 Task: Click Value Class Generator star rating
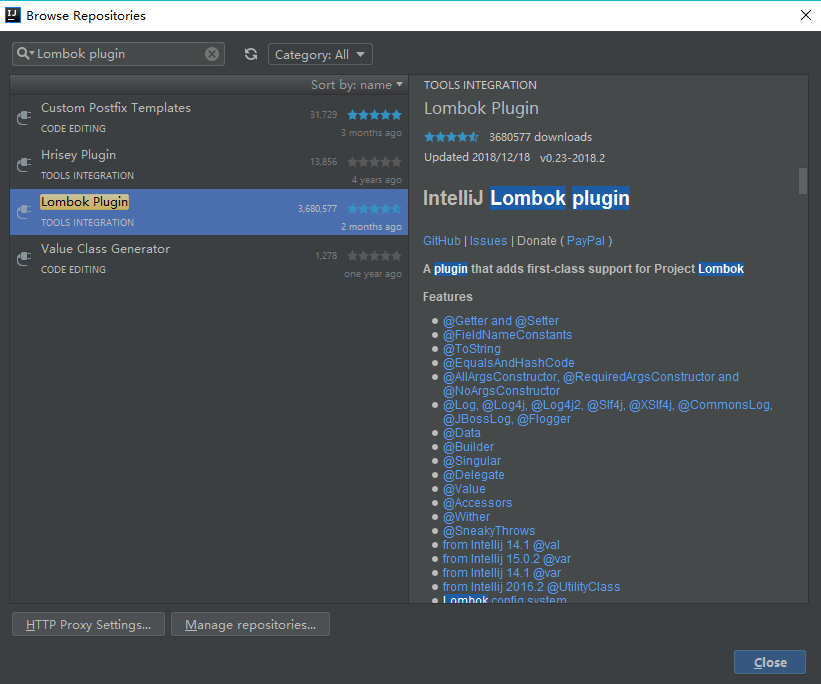click(x=374, y=256)
